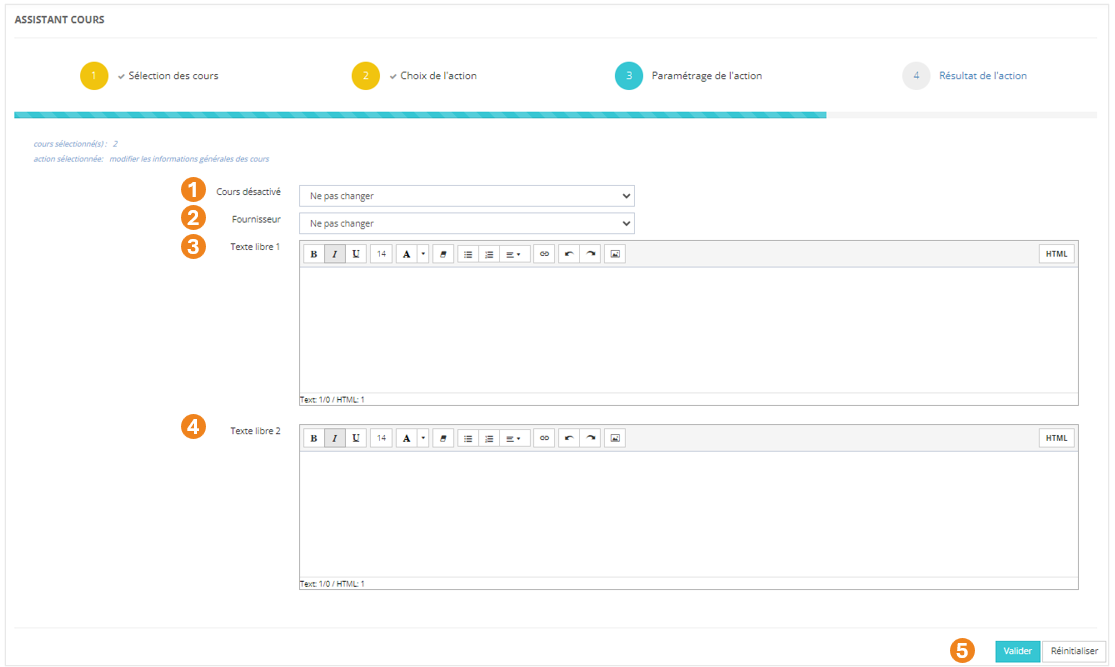This screenshot has width=1115, height=667.
Task: Click the Valider button
Action: [1017, 651]
